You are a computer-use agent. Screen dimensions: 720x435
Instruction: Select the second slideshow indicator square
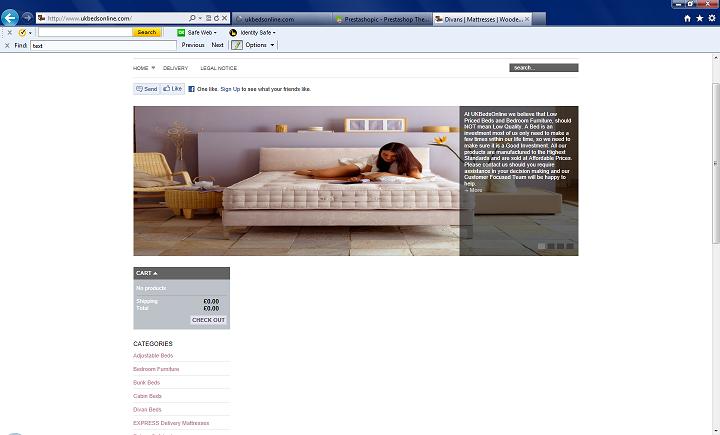(551, 246)
